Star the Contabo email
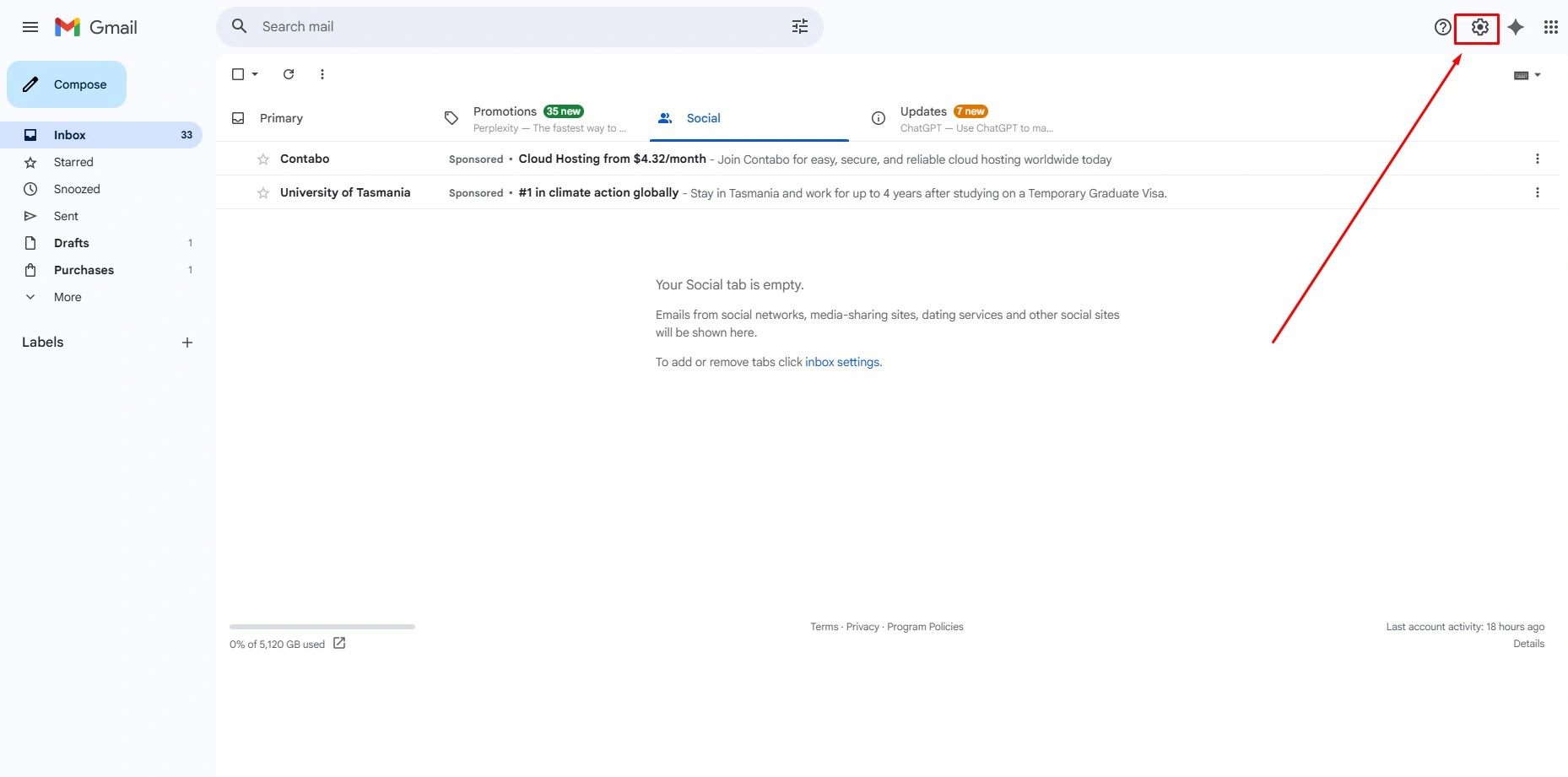The image size is (1568, 777). click(263, 159)
